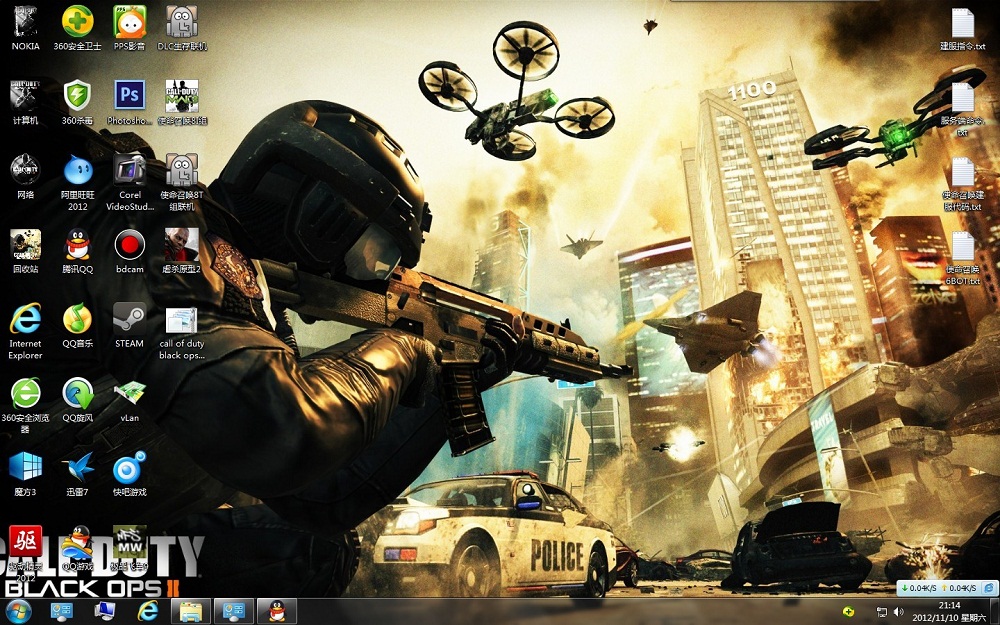This screenshot has height=625, width=1000.
Task: Click the PPS影音 desktop icon
Action: [129, 21]
